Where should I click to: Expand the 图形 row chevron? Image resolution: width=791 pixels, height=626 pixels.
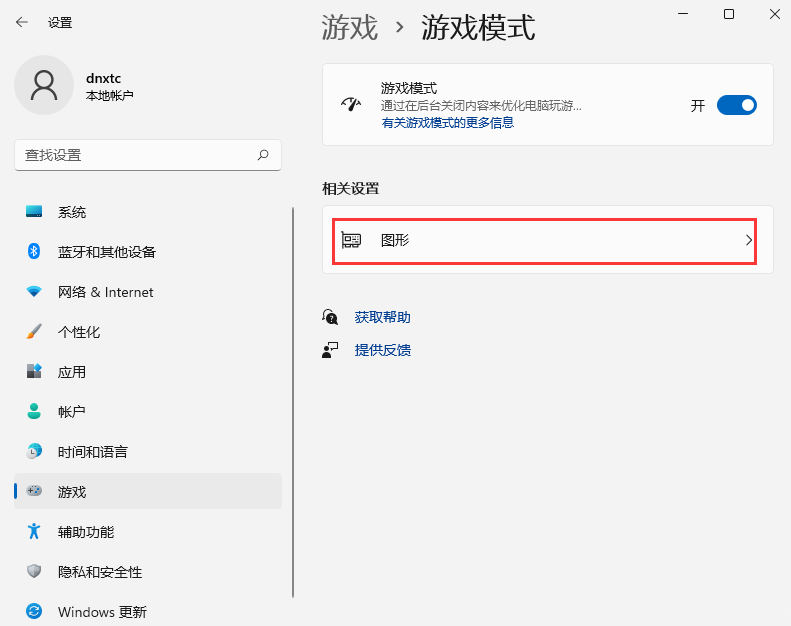click(749, 240)
